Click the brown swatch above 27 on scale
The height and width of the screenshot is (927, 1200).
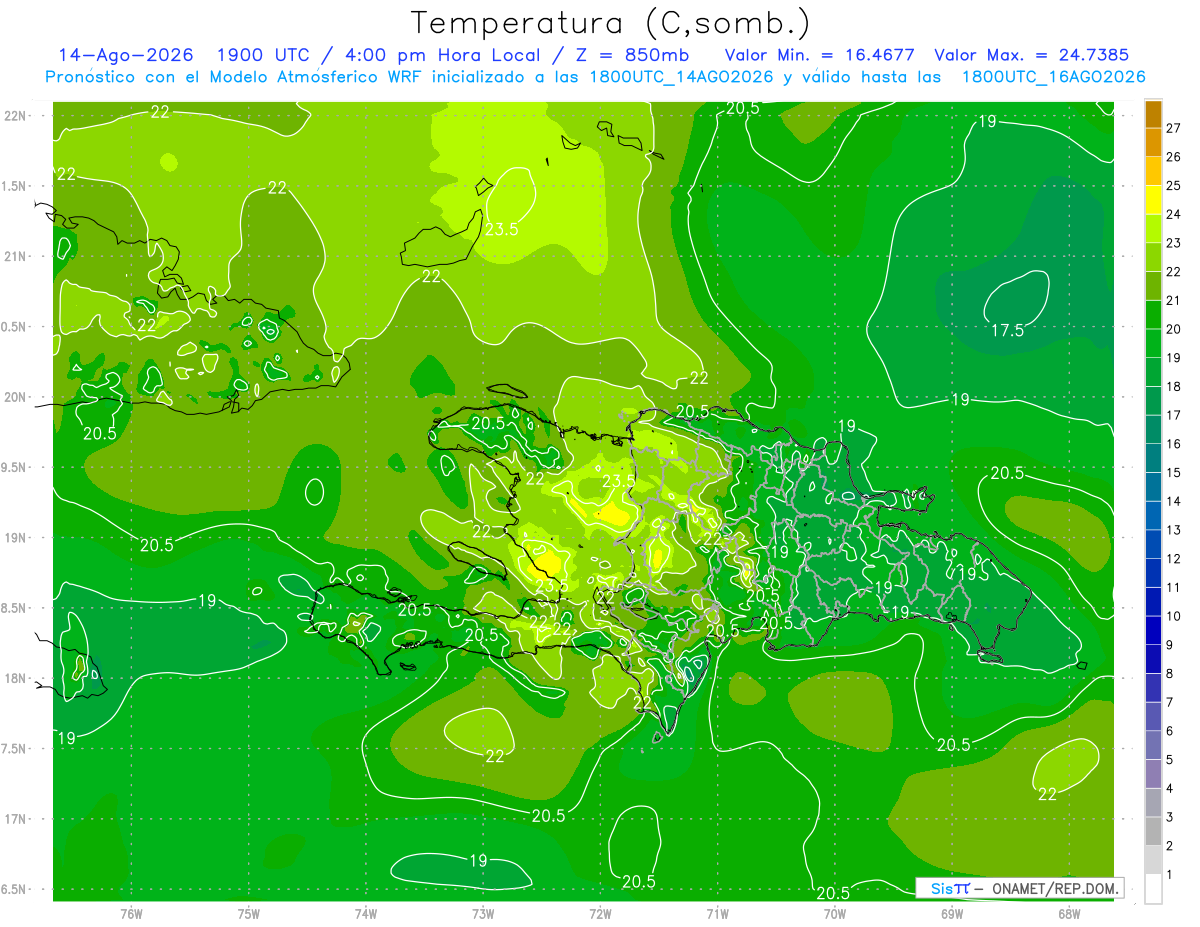point(1153,114)
